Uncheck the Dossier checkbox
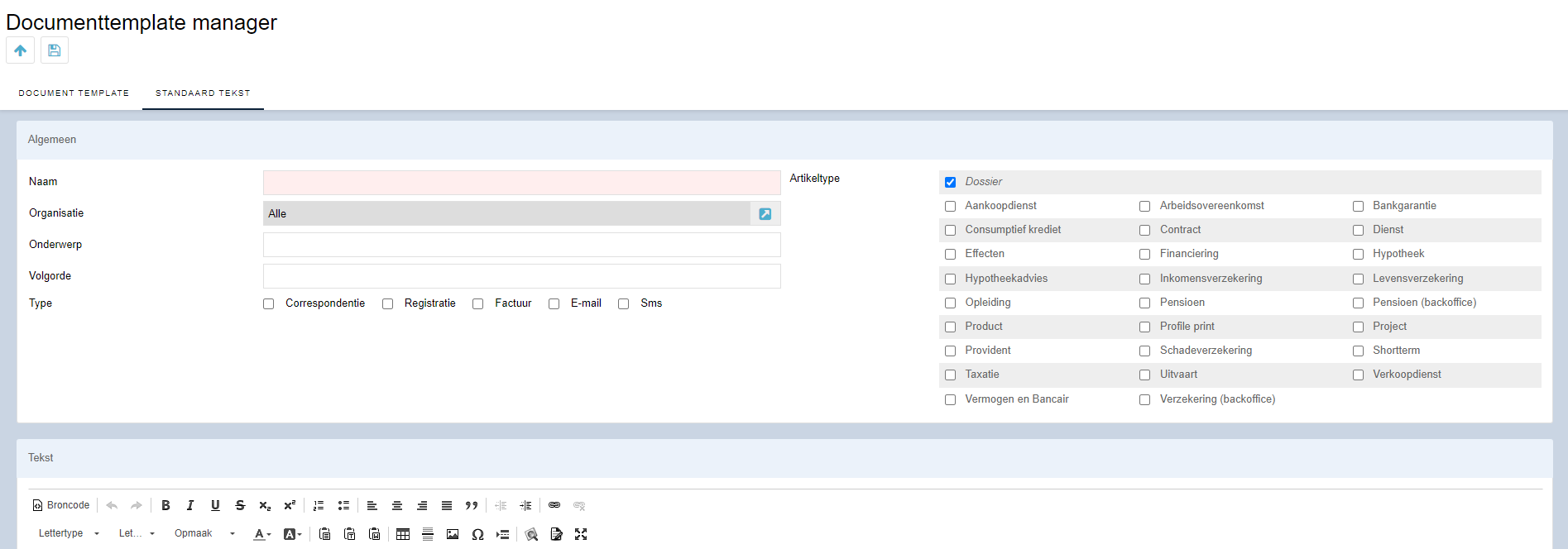Viewport: 1568px width, 549px height. pyautogui.click(x=951, y=183)
